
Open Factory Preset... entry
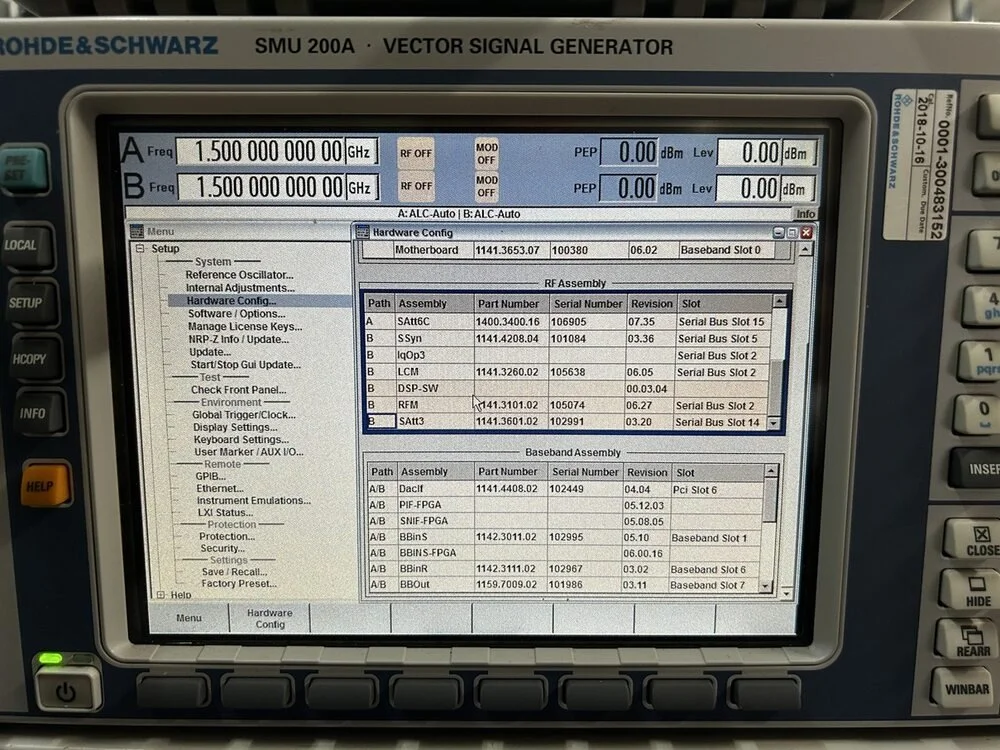[239, 584]
